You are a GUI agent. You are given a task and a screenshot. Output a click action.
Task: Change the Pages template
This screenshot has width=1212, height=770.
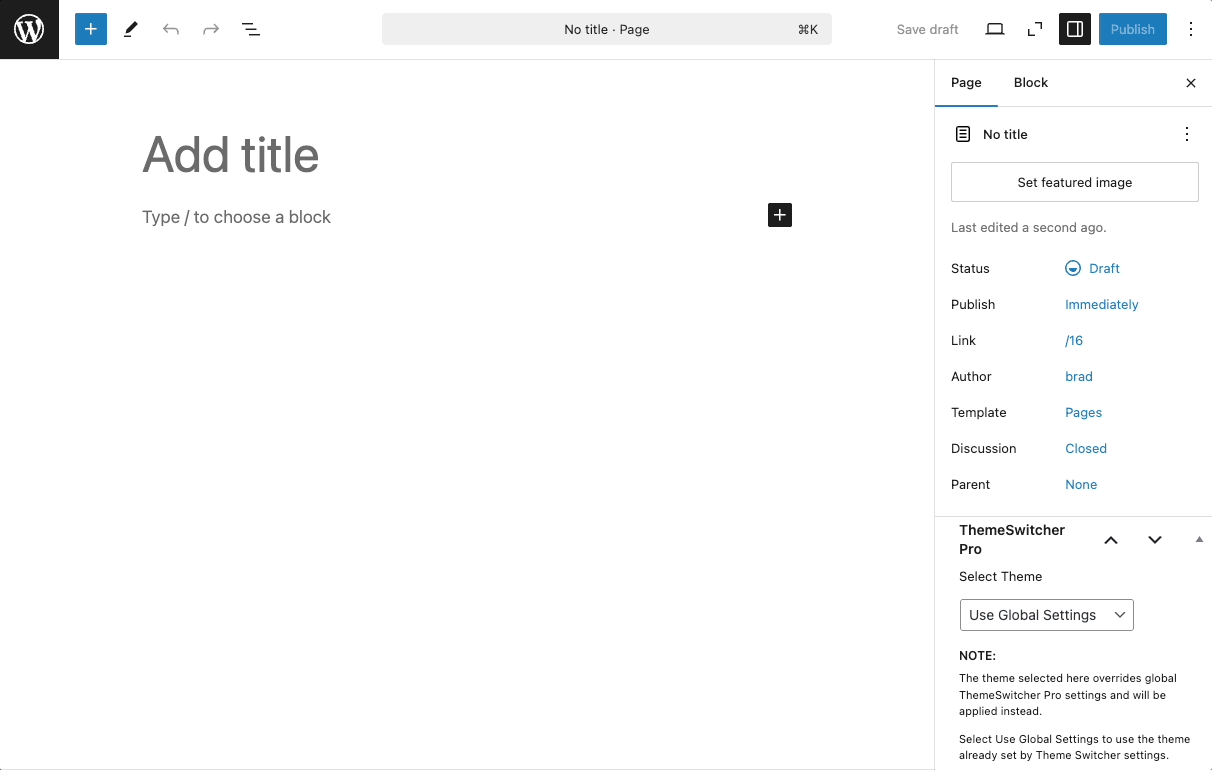tap(1084, 412)
